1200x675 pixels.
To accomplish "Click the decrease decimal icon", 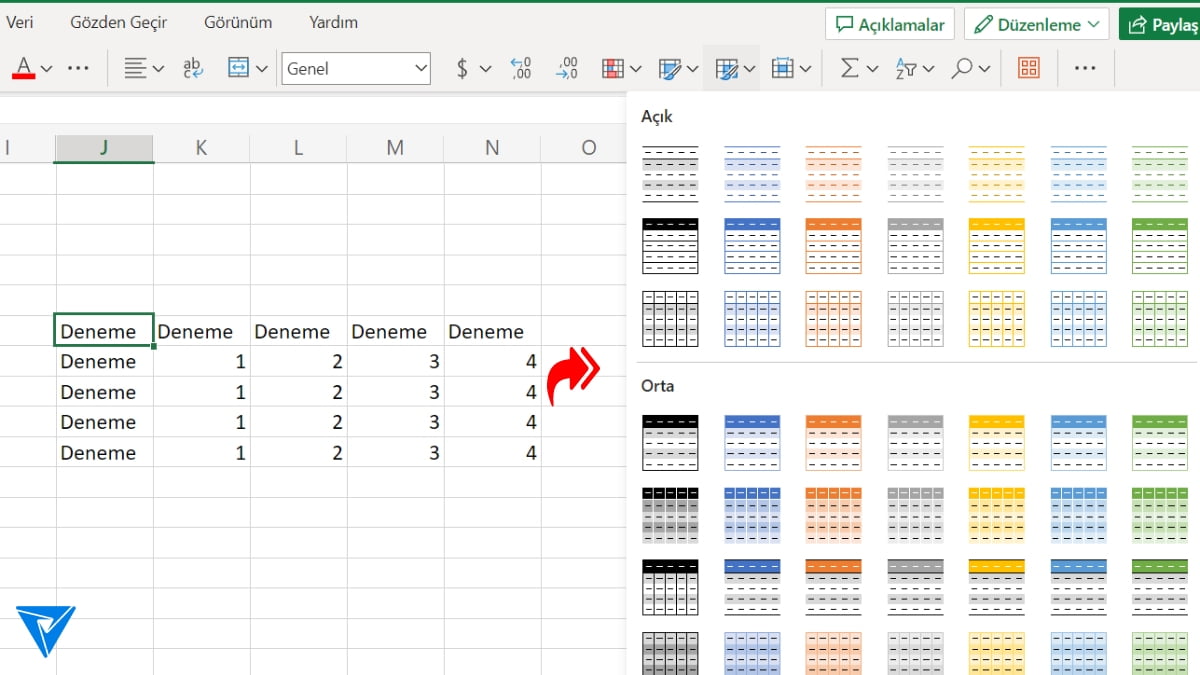I will (x=567, y=68).
